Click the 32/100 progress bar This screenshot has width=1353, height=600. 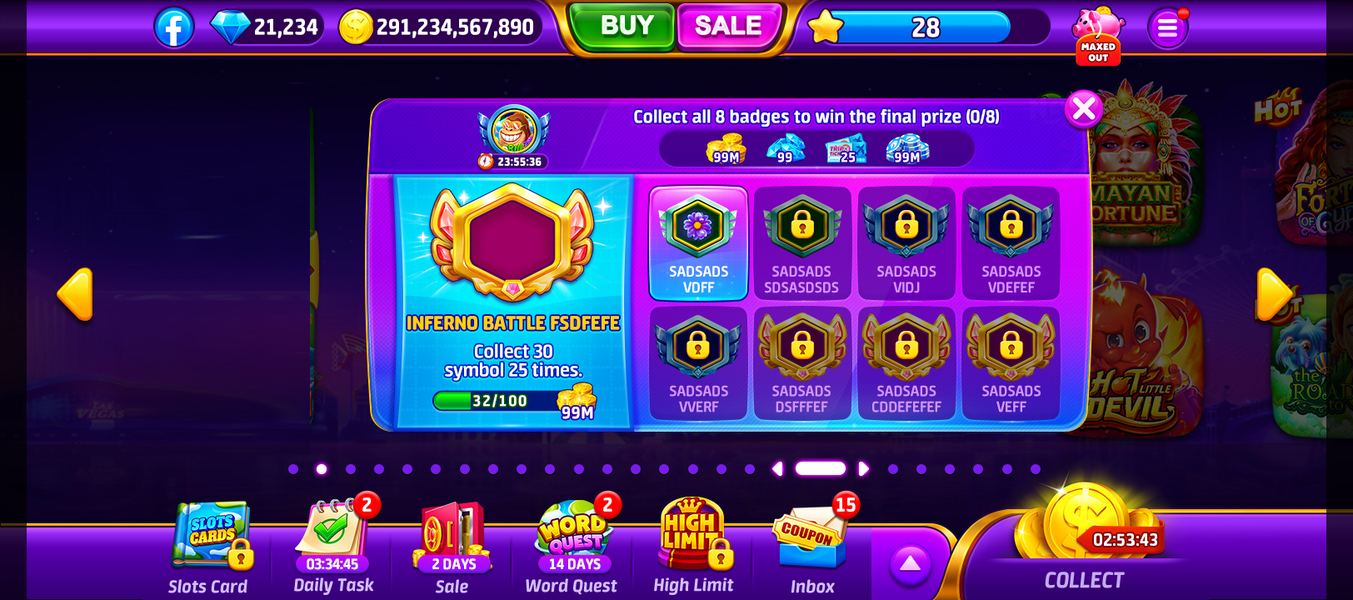click(x=498, y=401)
